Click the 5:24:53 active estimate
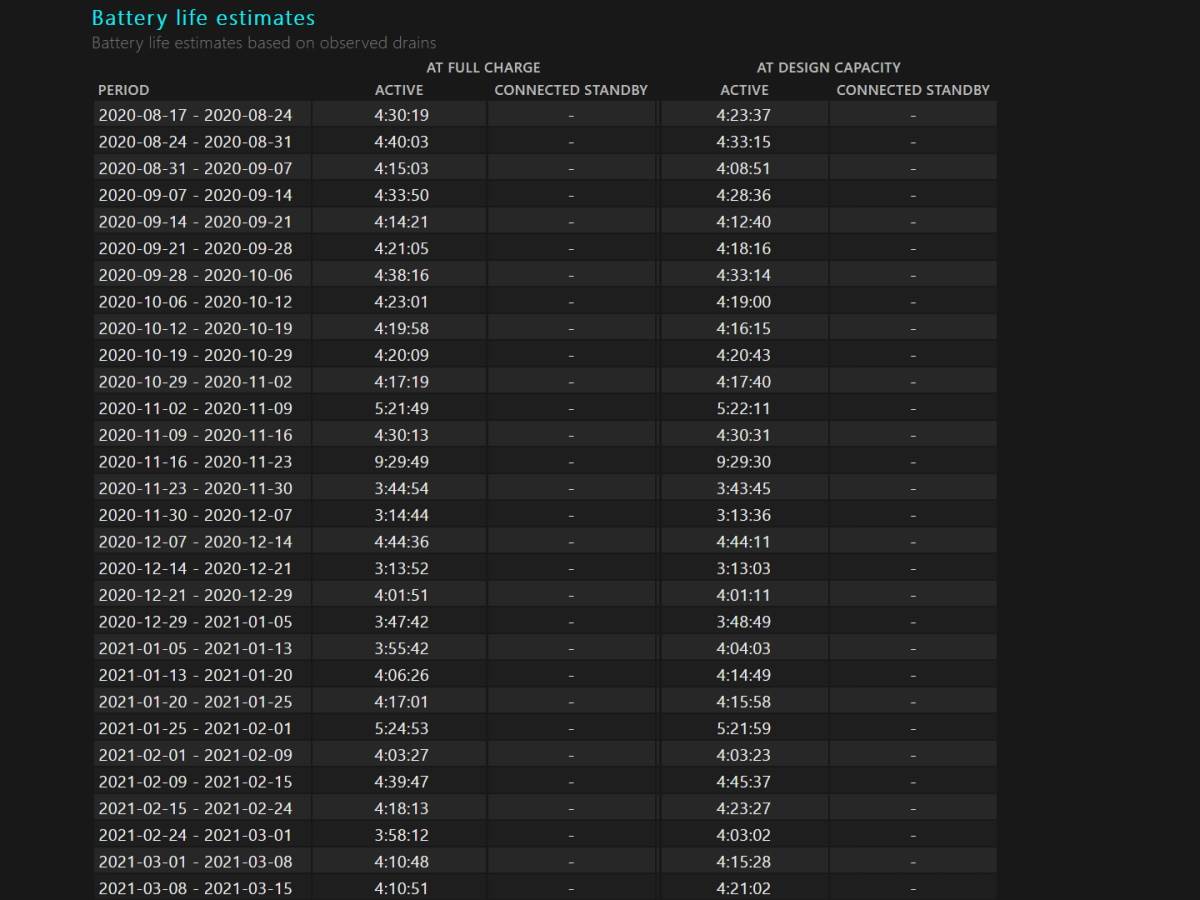 (x=401, y=728)
